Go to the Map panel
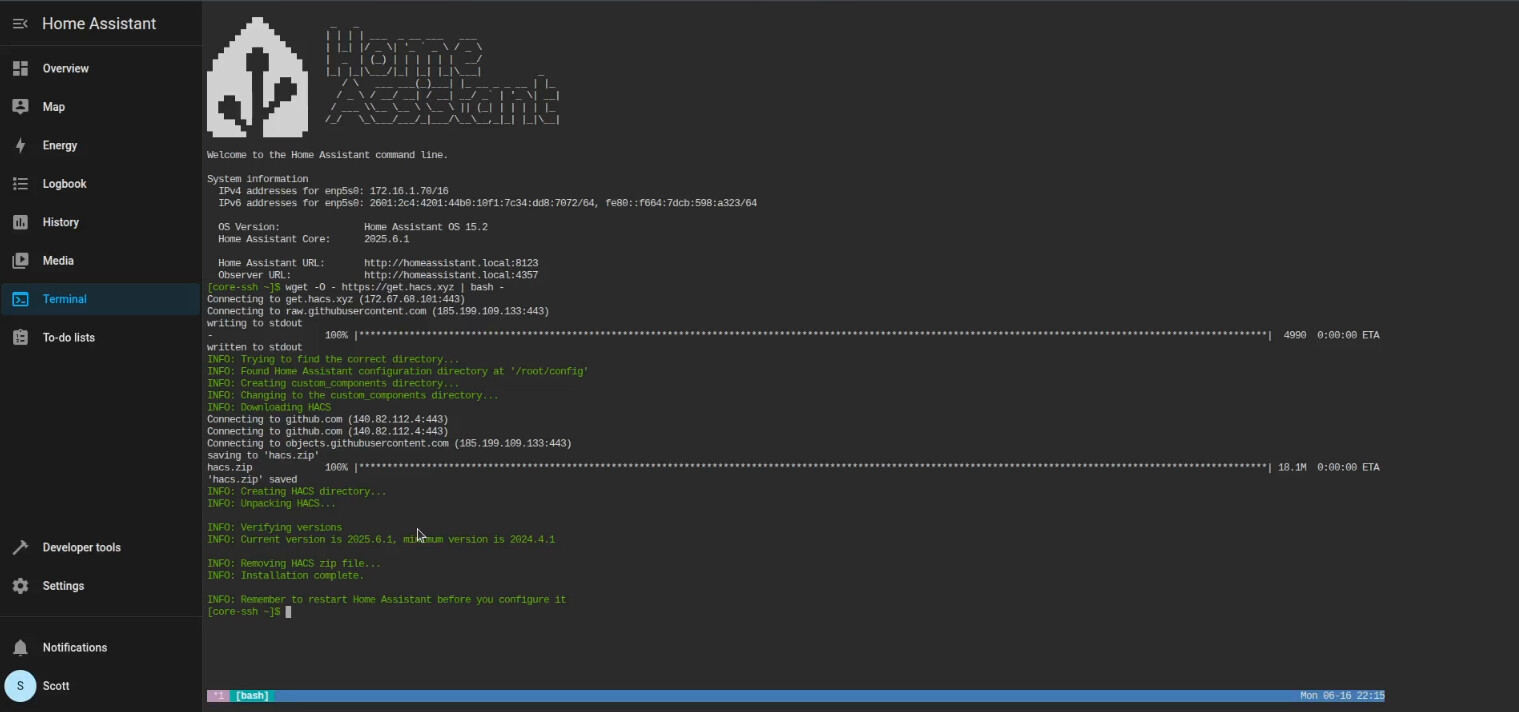This screenshot has height=712, width=1519. pyautogui.click(x=101, y=107)
